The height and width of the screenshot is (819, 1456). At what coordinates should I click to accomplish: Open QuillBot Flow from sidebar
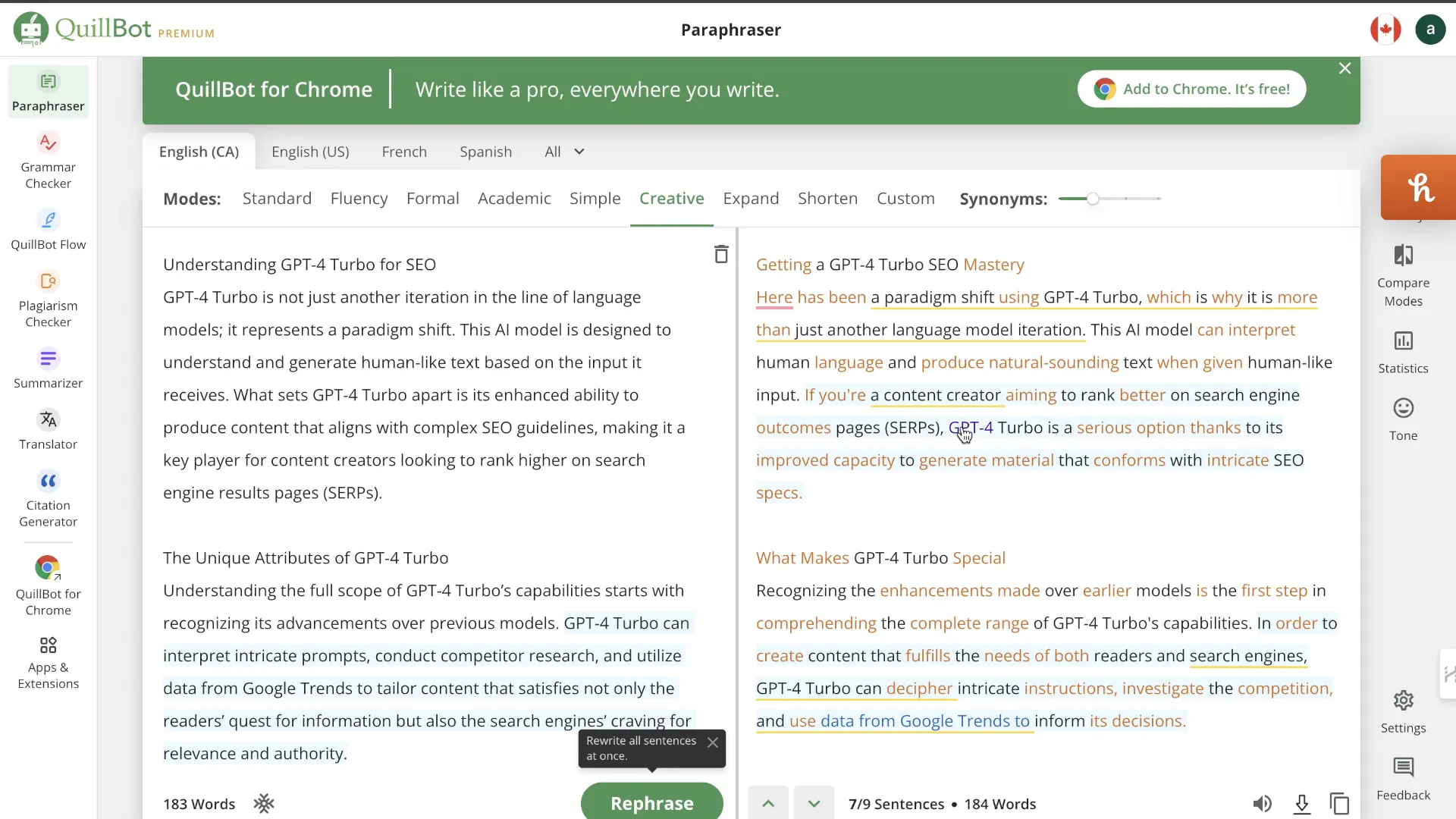click(x=49, y=230)
